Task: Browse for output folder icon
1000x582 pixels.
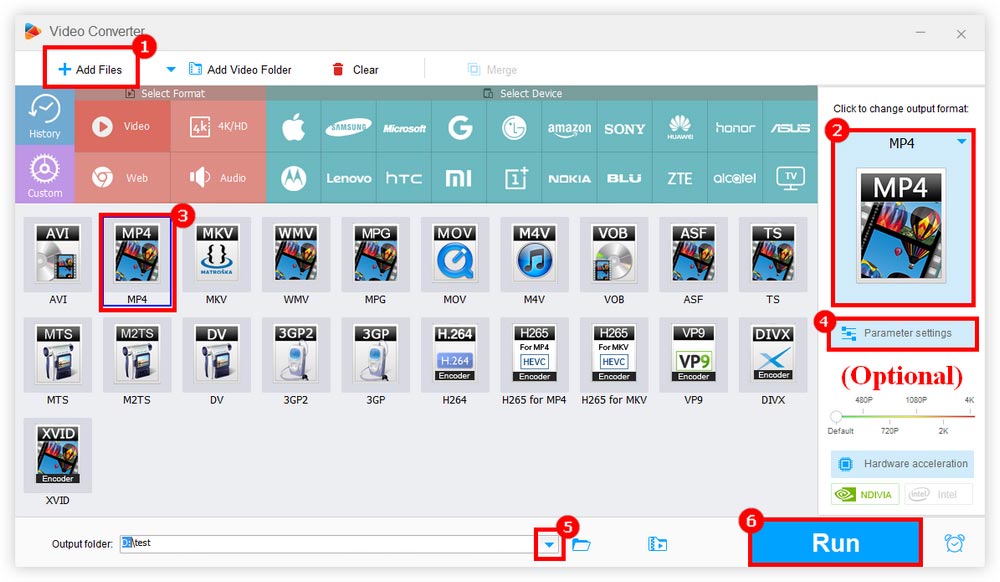Action: (581, 544)
